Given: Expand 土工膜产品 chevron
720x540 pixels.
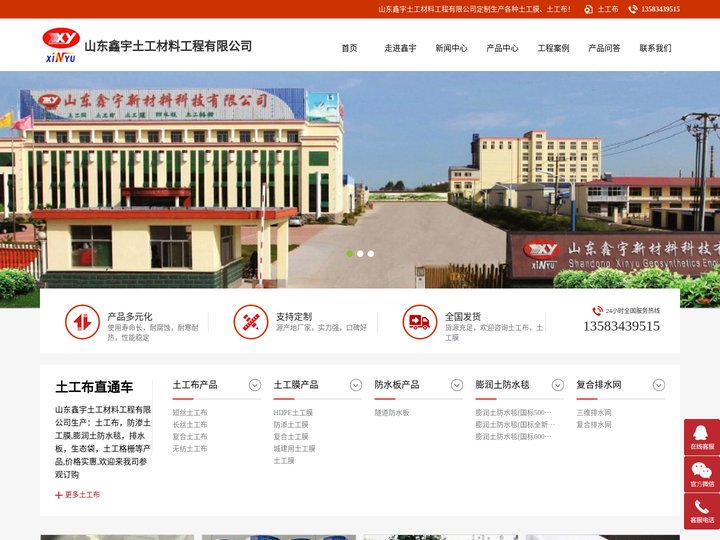Looking at the screenshot, I should pos(356,385).
